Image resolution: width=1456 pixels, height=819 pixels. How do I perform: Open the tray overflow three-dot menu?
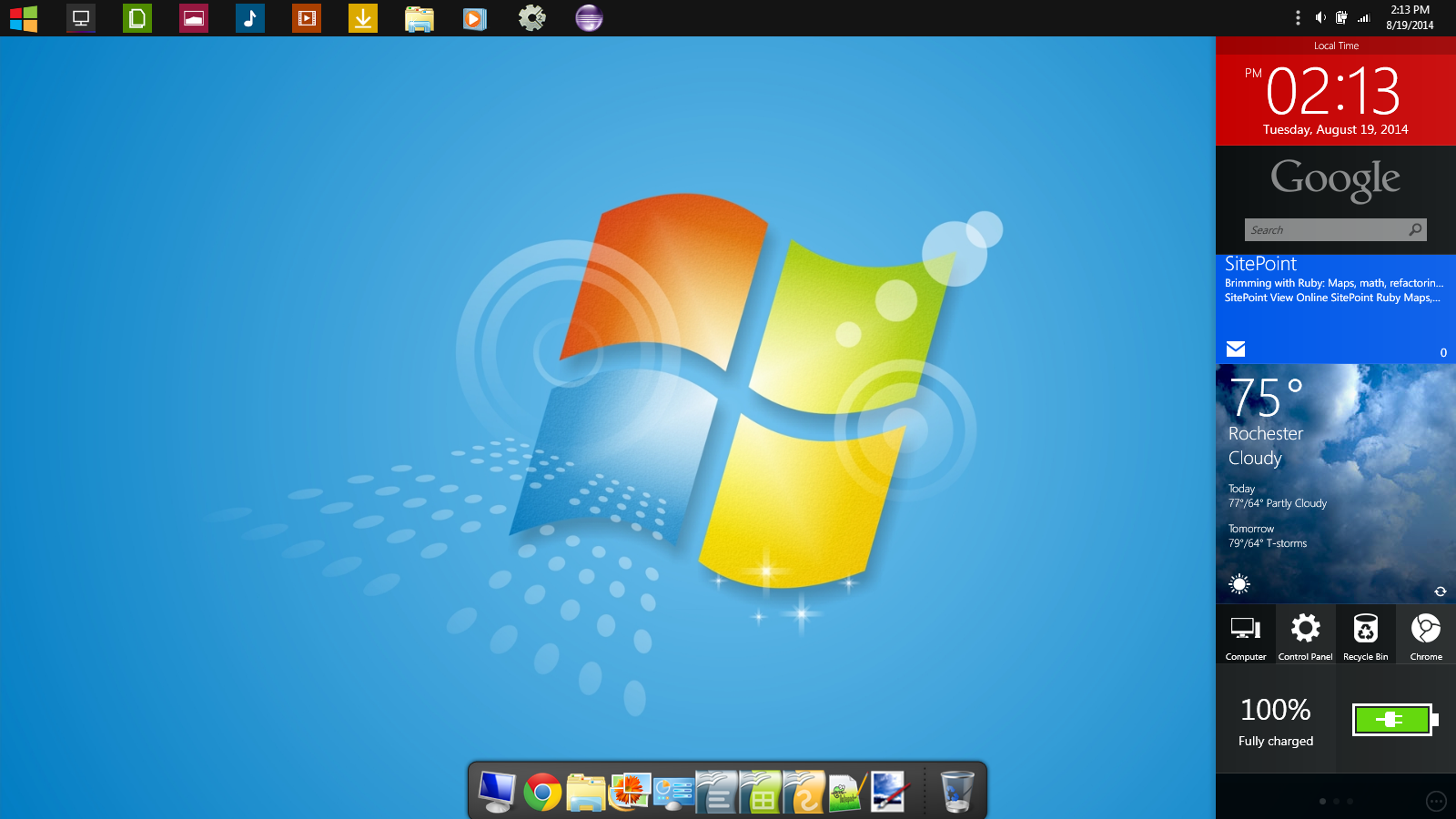click(x=1298, y=17)
